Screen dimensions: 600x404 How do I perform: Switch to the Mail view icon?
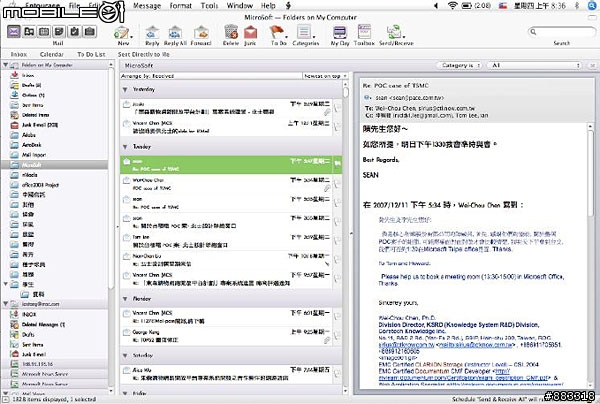click(x=14, y=31)
